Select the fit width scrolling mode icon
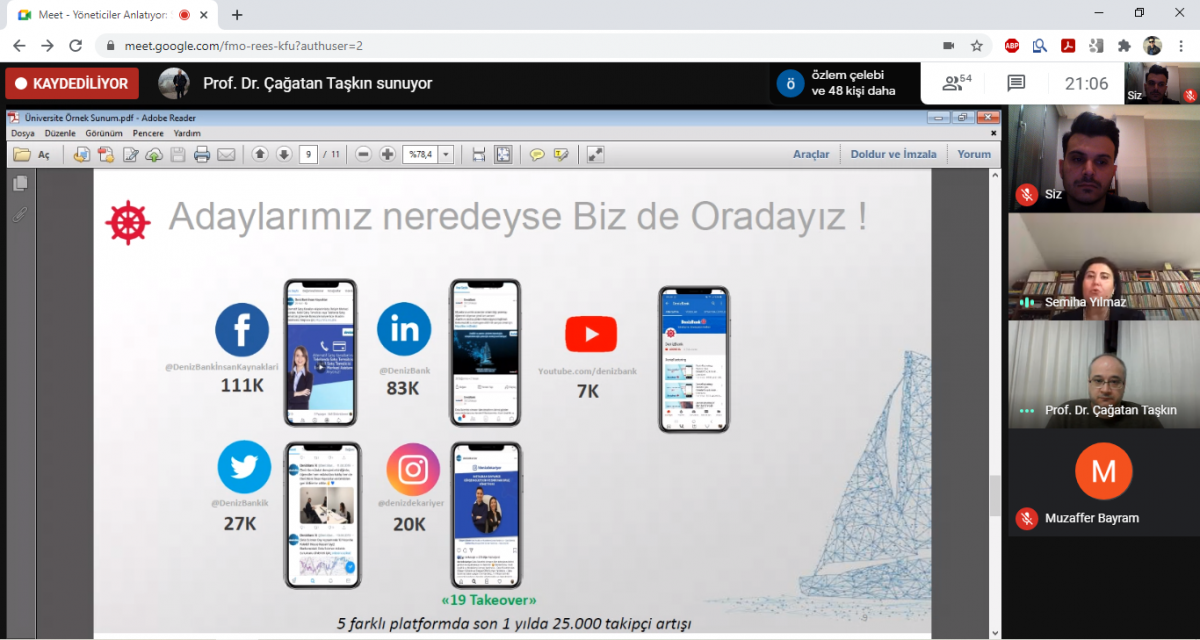1200x640 pixels. coord(478,154)
